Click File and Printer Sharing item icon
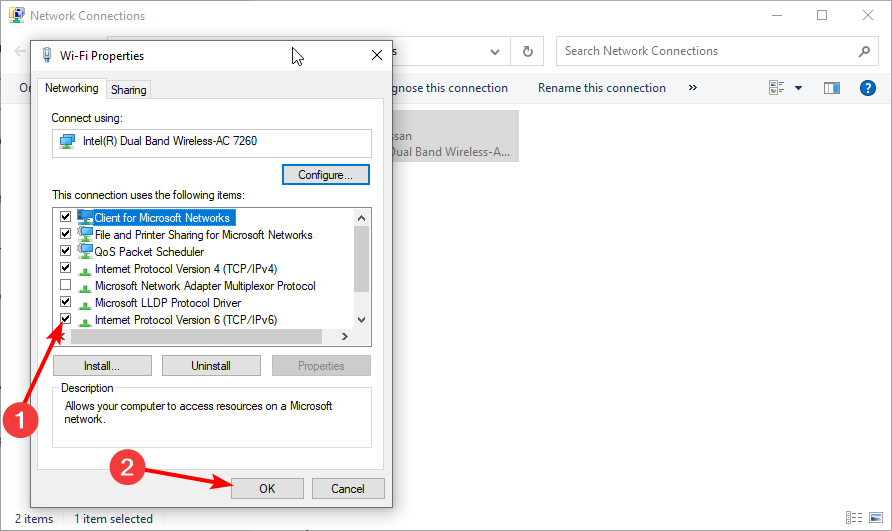 (85, 234)
